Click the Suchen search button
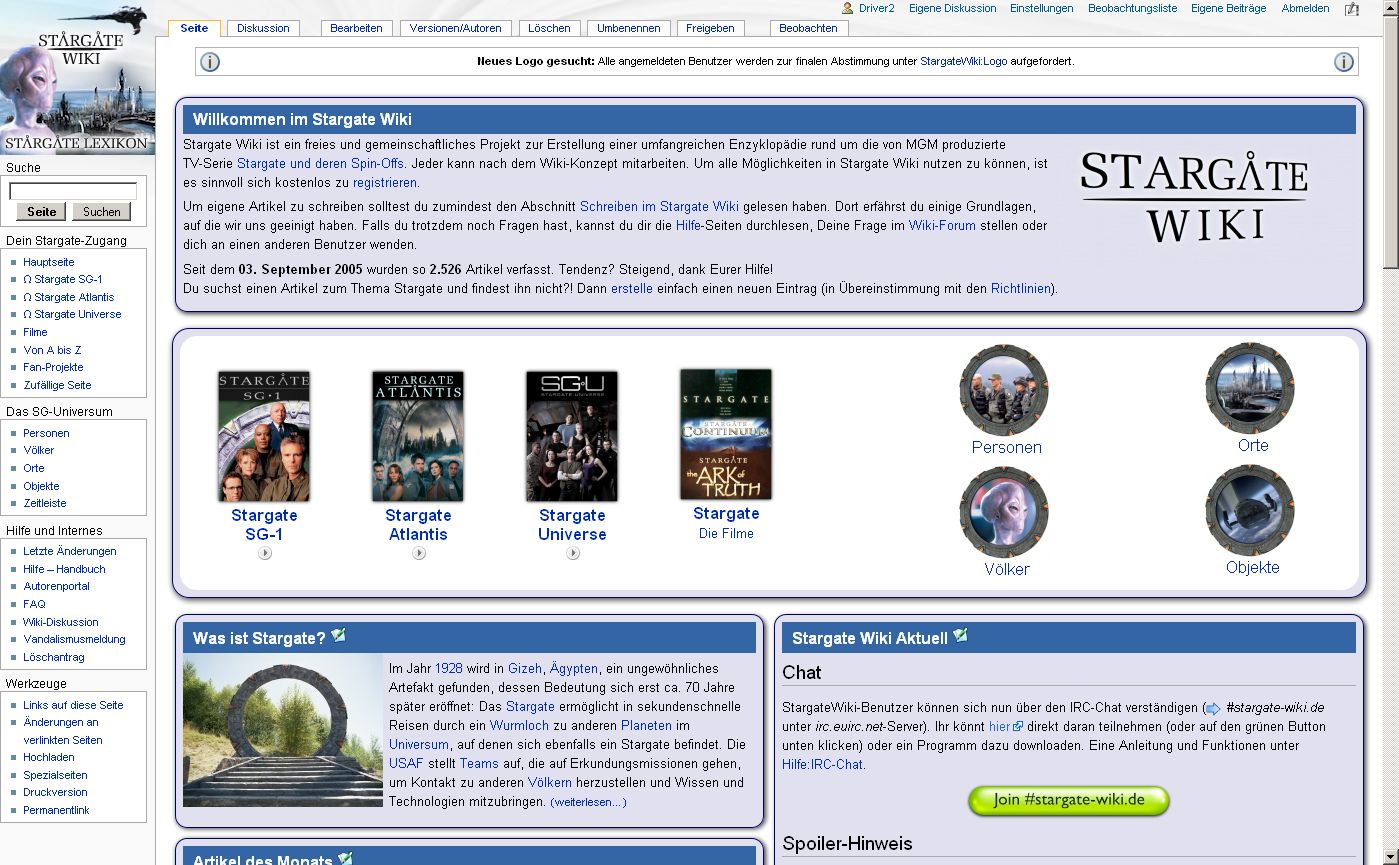The image size is (1399, 865). (x=102, y=212)
